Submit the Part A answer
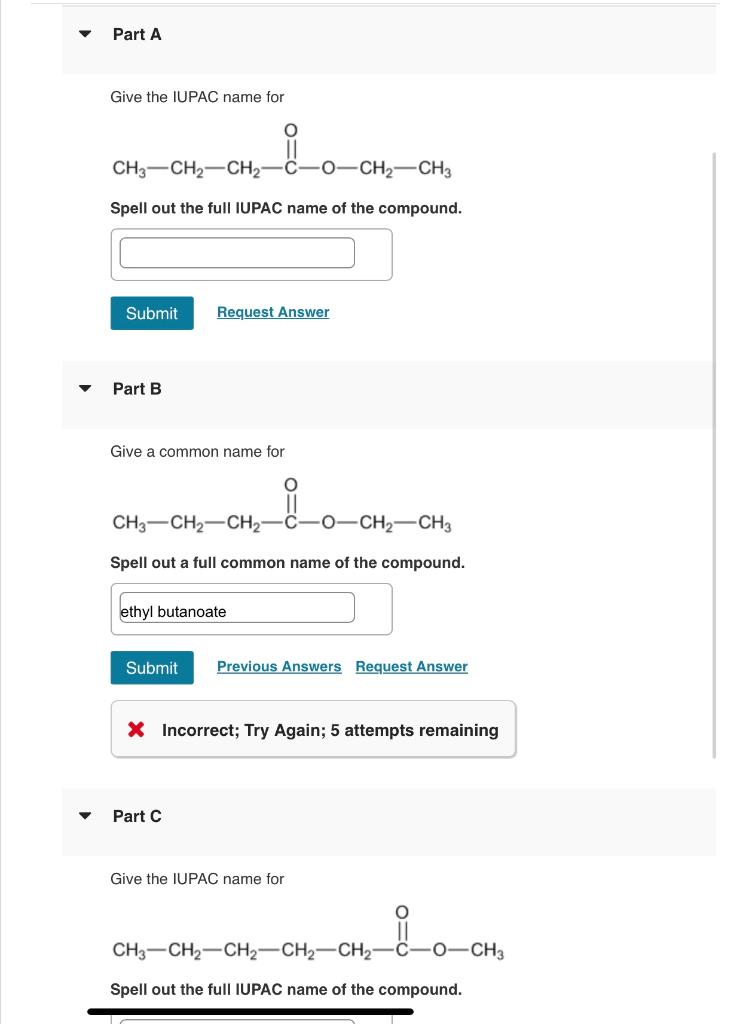Viewport: 749px width, 1024px height. (151, 313)
